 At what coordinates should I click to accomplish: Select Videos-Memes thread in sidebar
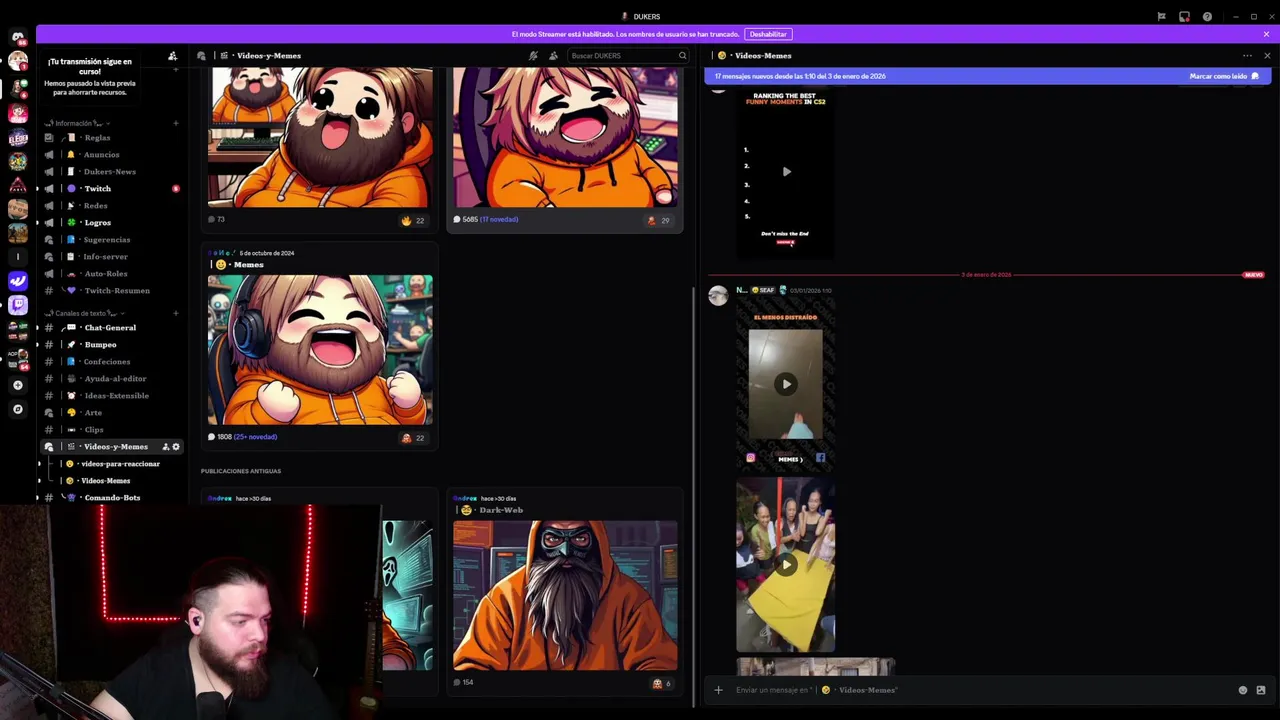pos(120,481)
